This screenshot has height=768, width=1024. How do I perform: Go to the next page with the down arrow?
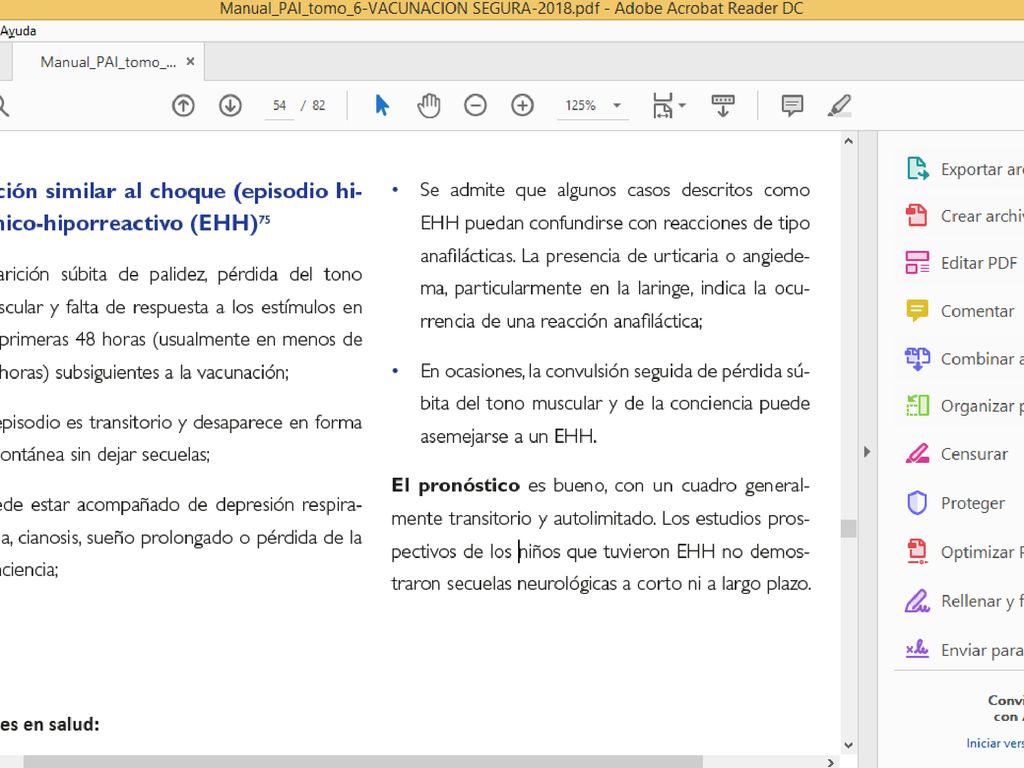tap(230, 105)
